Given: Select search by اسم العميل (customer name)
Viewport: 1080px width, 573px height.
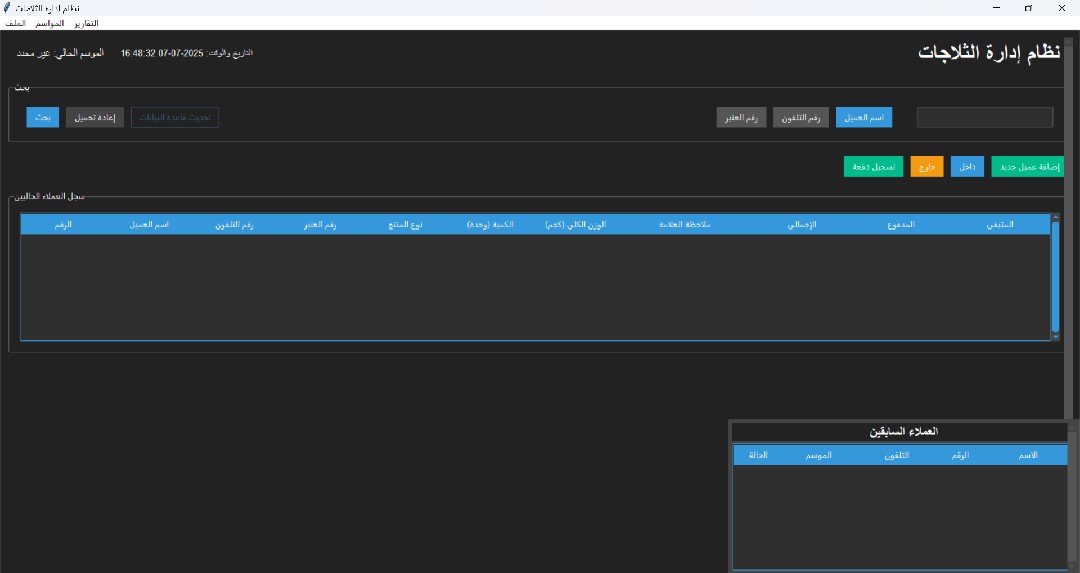Looking at the screenshot, I should coord(863,117).
